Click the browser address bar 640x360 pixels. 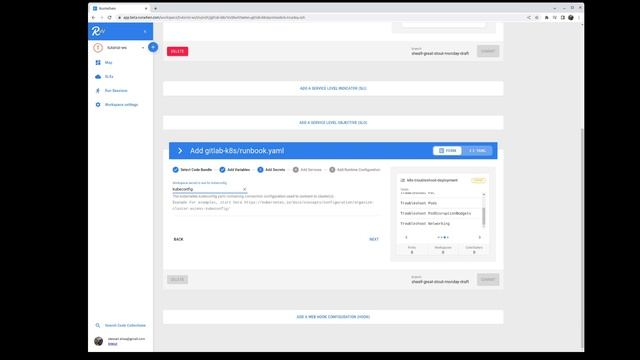(x=322, y=18)
